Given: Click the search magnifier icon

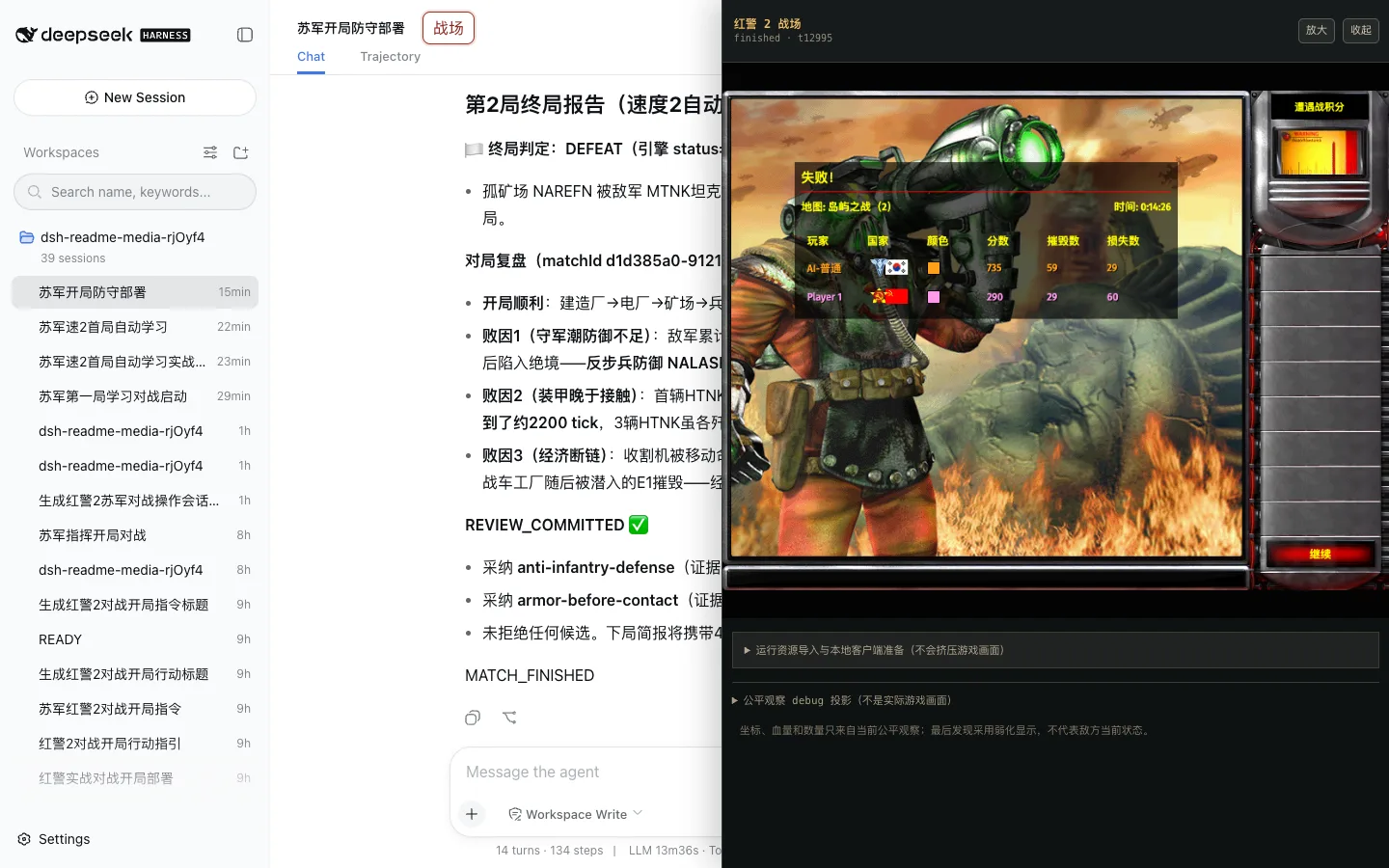Looking at the screenshot, I should coord(35,192).
